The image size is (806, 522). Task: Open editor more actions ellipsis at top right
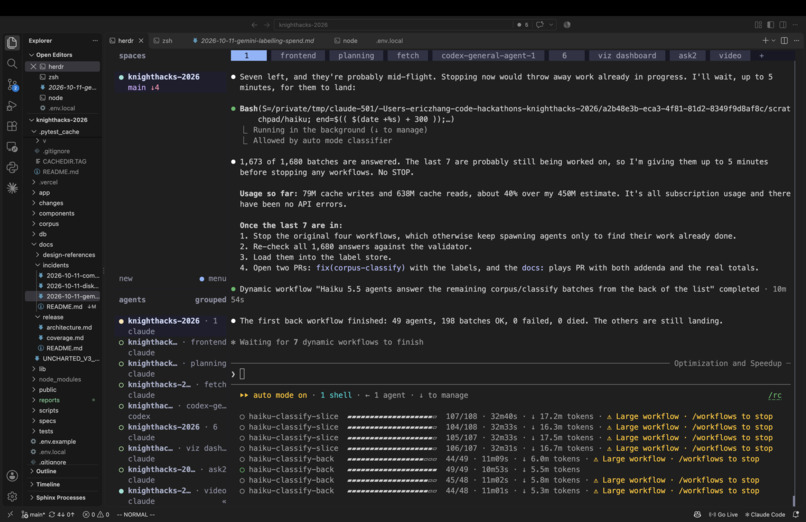click(796, 41)
